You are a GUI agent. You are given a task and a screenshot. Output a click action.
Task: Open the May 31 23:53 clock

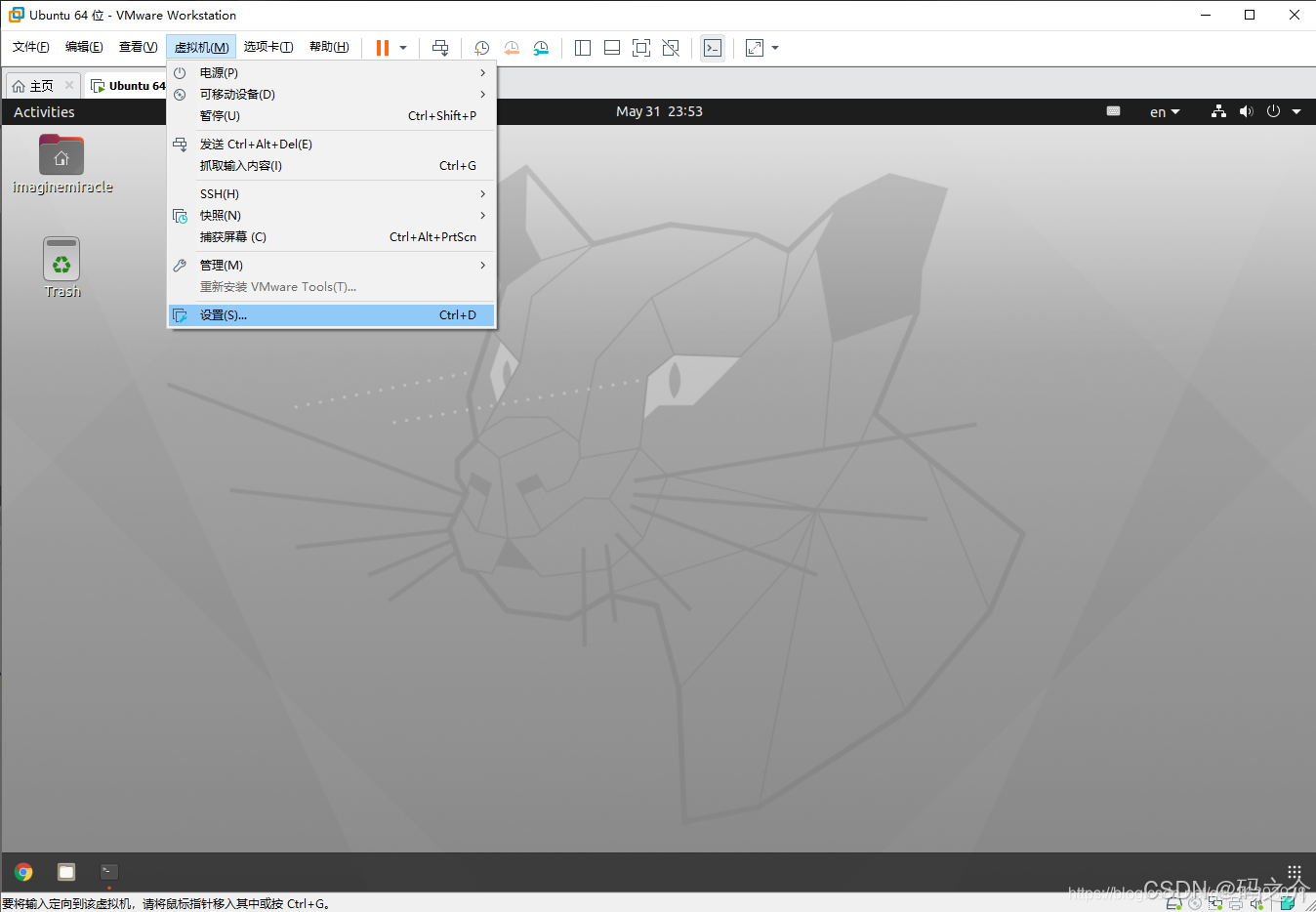click(659, 111)
